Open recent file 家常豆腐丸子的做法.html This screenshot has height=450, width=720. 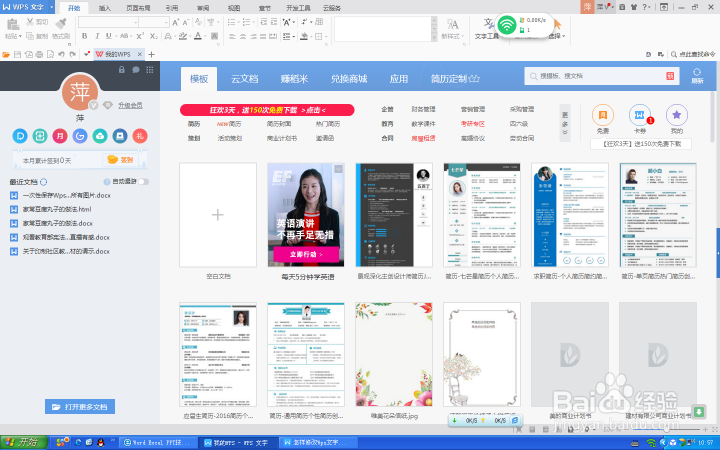click(57, 209)
